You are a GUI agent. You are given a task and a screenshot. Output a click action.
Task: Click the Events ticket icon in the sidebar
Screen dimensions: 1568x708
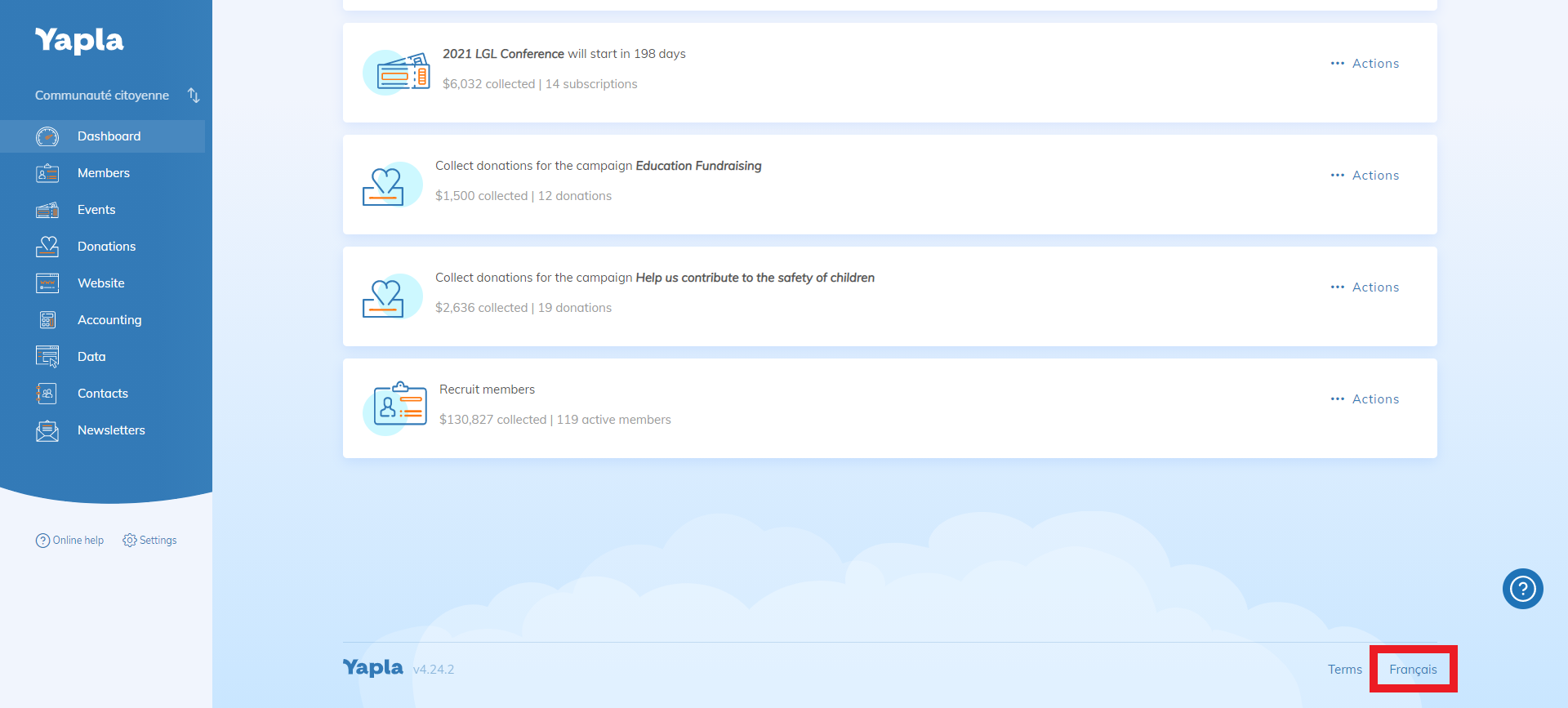(x=47, y=210)
